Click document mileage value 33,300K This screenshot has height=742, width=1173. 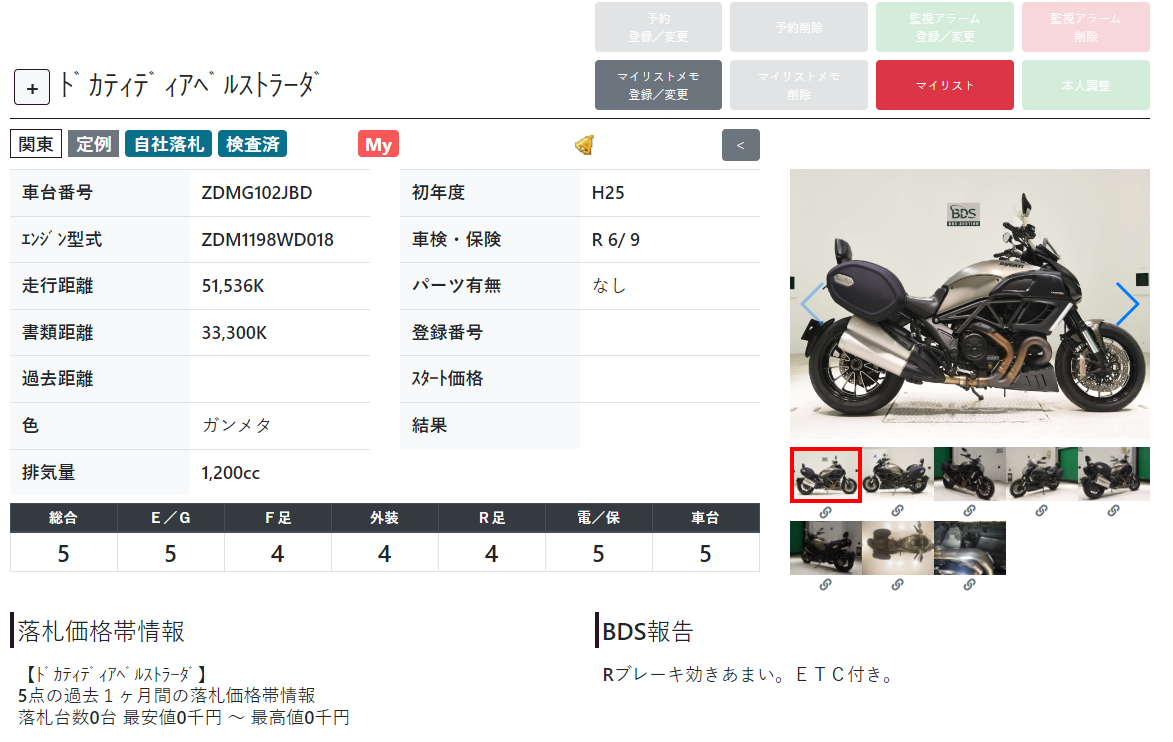click(234, 333)
